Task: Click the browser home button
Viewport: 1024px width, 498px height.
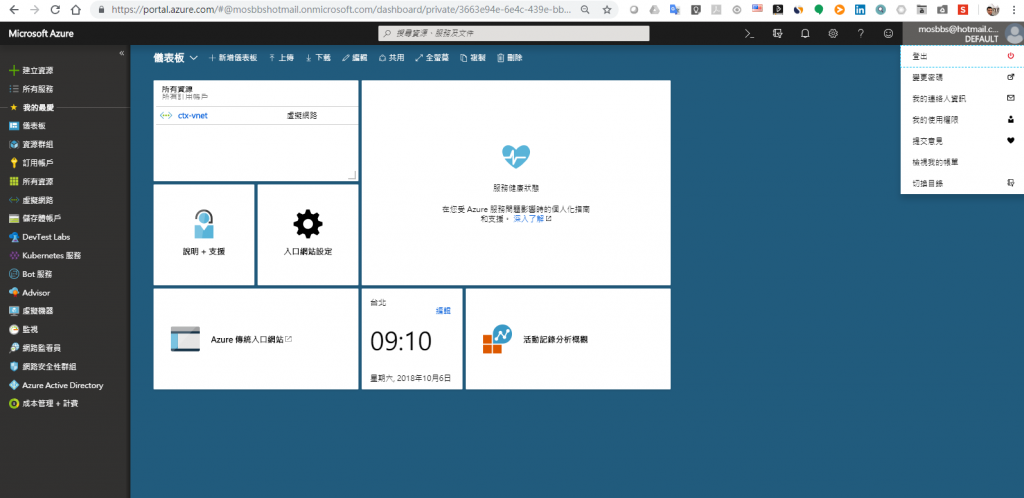Action: point(76,10)
